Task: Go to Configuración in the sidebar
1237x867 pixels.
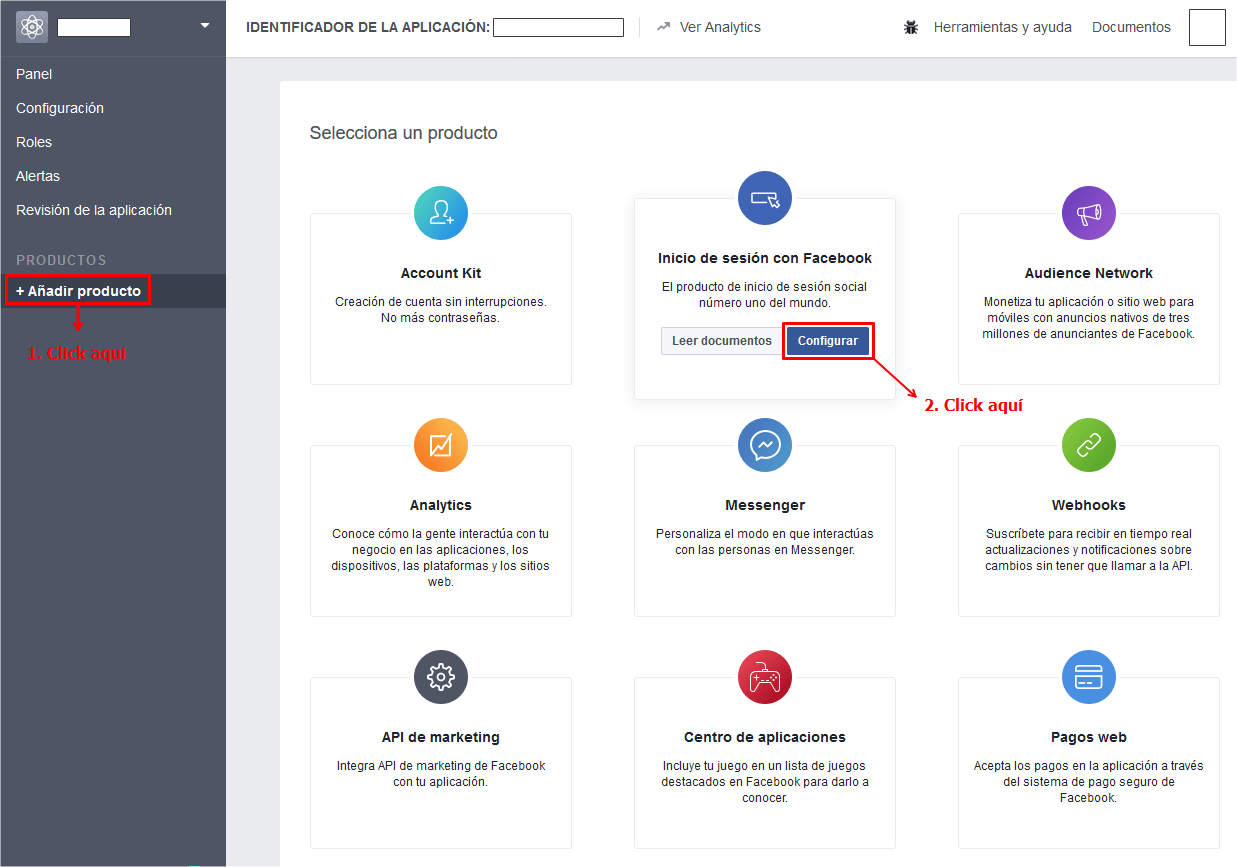Action: [x=60, y=108]
